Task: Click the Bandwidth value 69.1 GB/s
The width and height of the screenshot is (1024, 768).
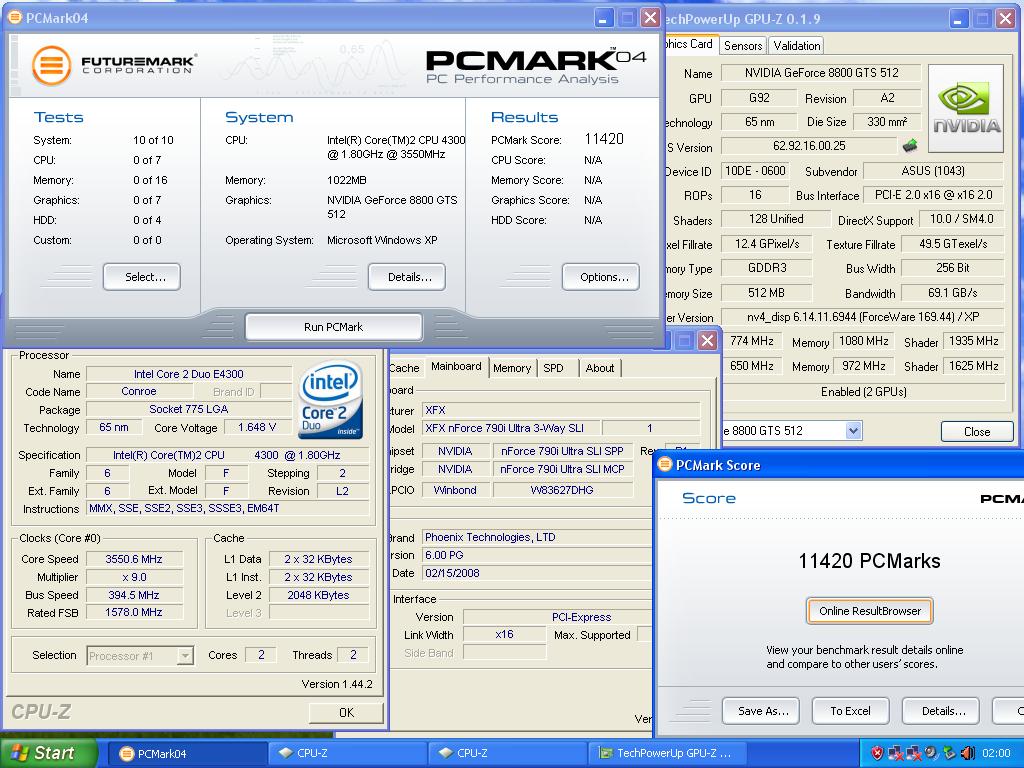Action: 952,293
